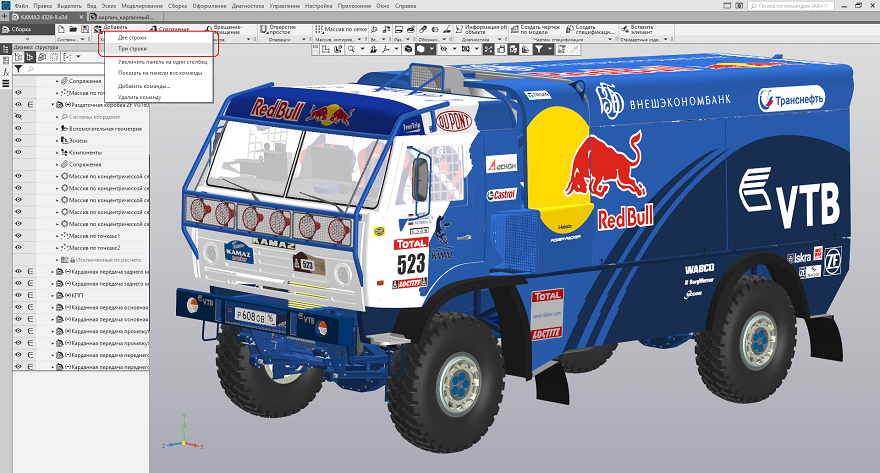880x473 pixels.
Task: Click Вставить элемент standard parts tool
Action: 638,29
